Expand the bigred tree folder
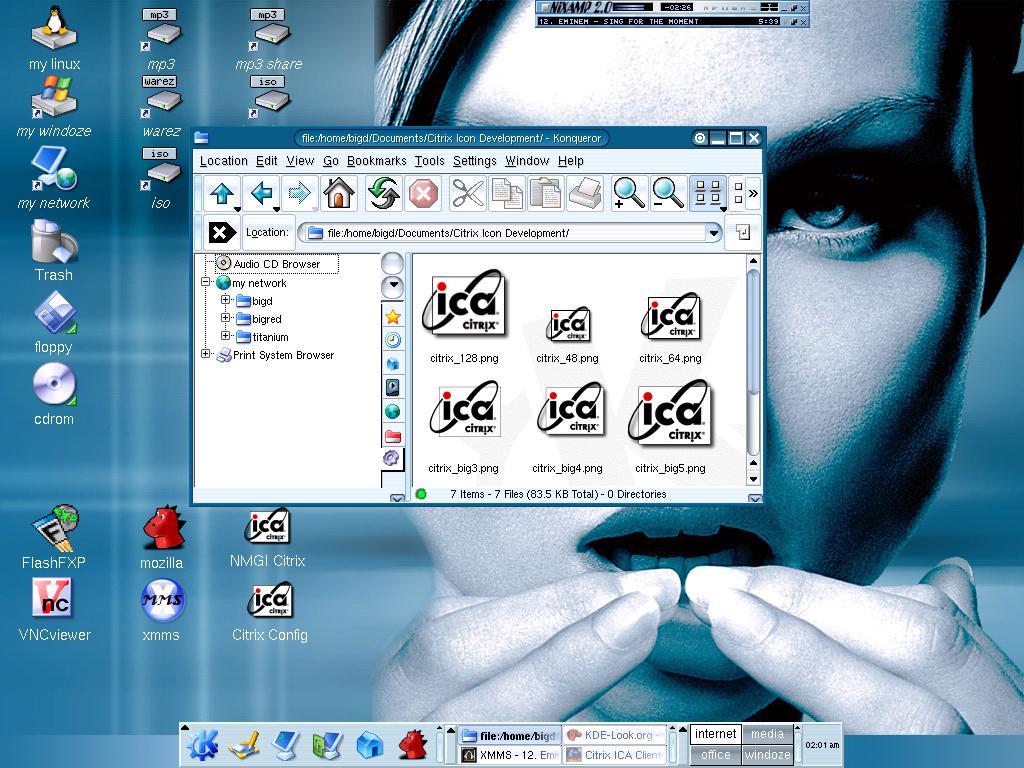 pyautogui.click(x=225, y=318)
